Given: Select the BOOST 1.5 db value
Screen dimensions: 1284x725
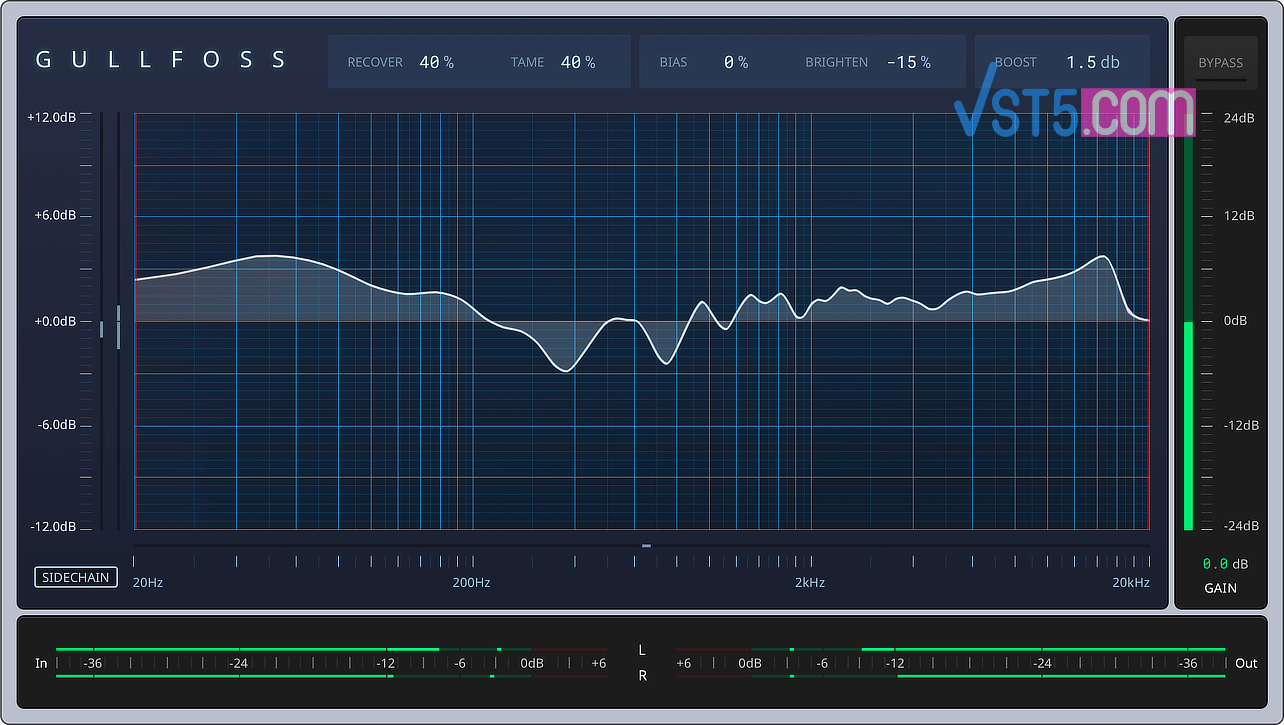Looking at the screenshot, I should tap(1092, 62).
